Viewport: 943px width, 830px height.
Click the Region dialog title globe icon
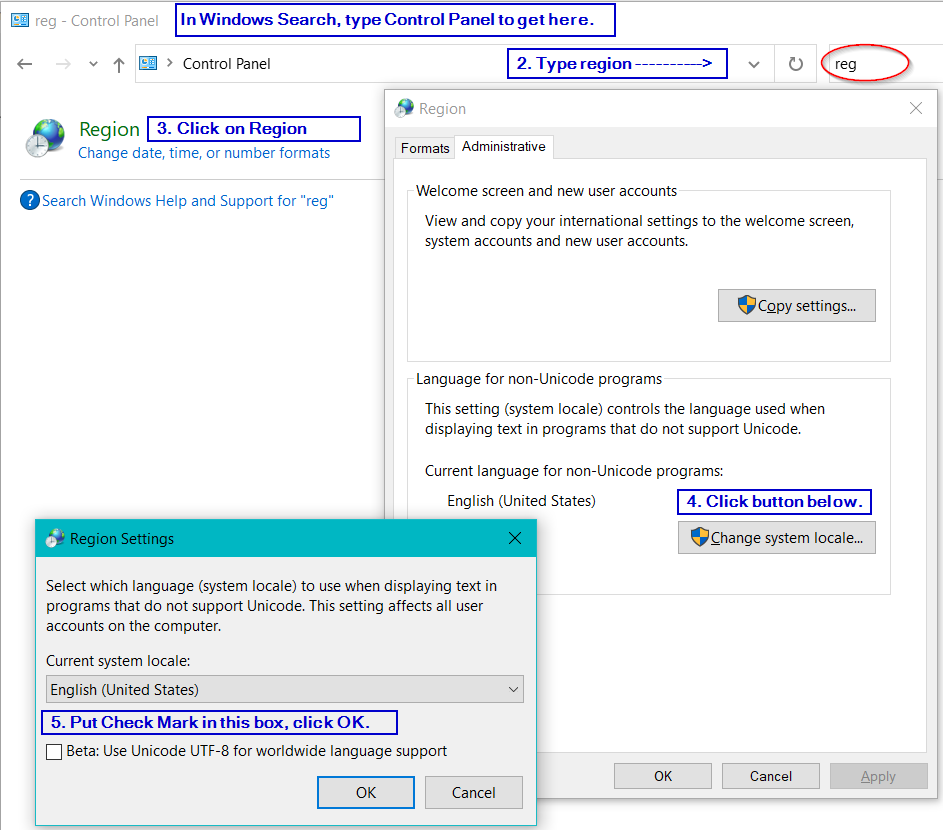tap(404, 108)
